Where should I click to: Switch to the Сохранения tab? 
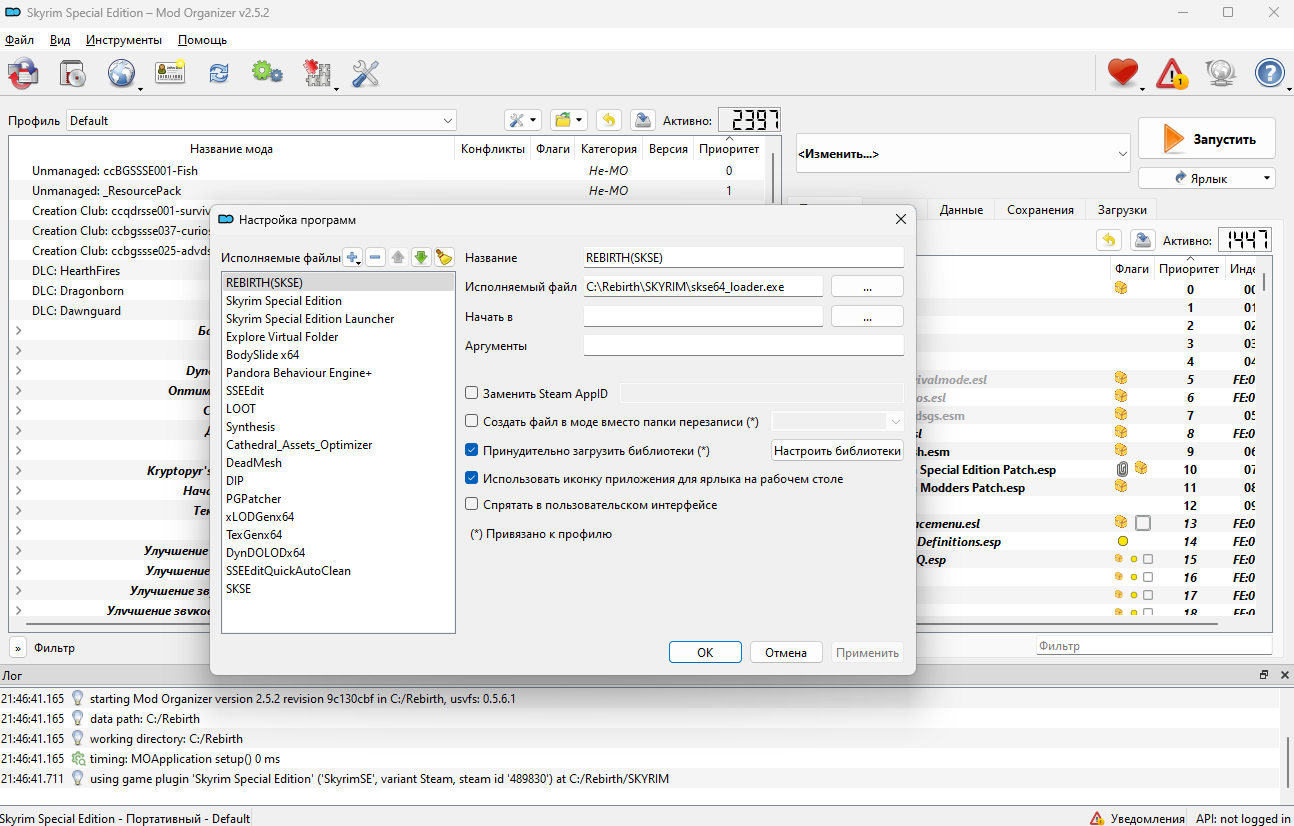(x=1040, y=210)
